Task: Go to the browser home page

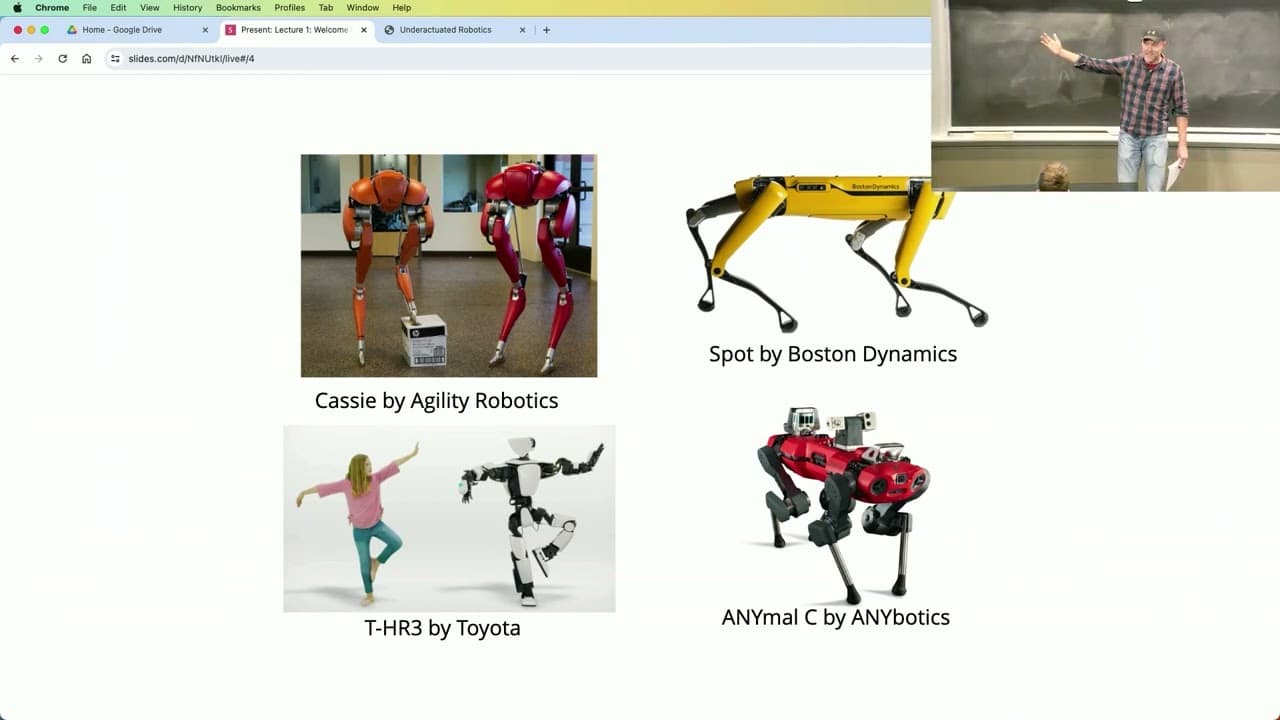Action: point(87,59)
